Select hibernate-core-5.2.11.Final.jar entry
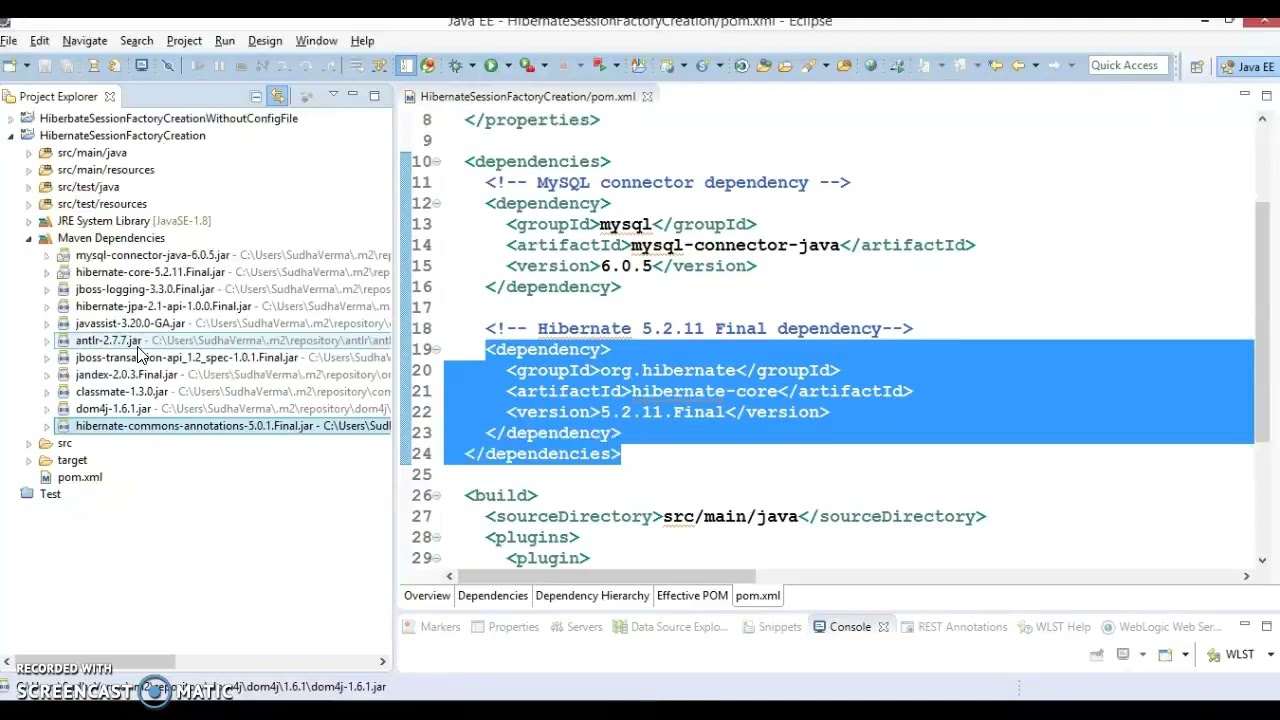1280x720 pixels. pos(150,272)
